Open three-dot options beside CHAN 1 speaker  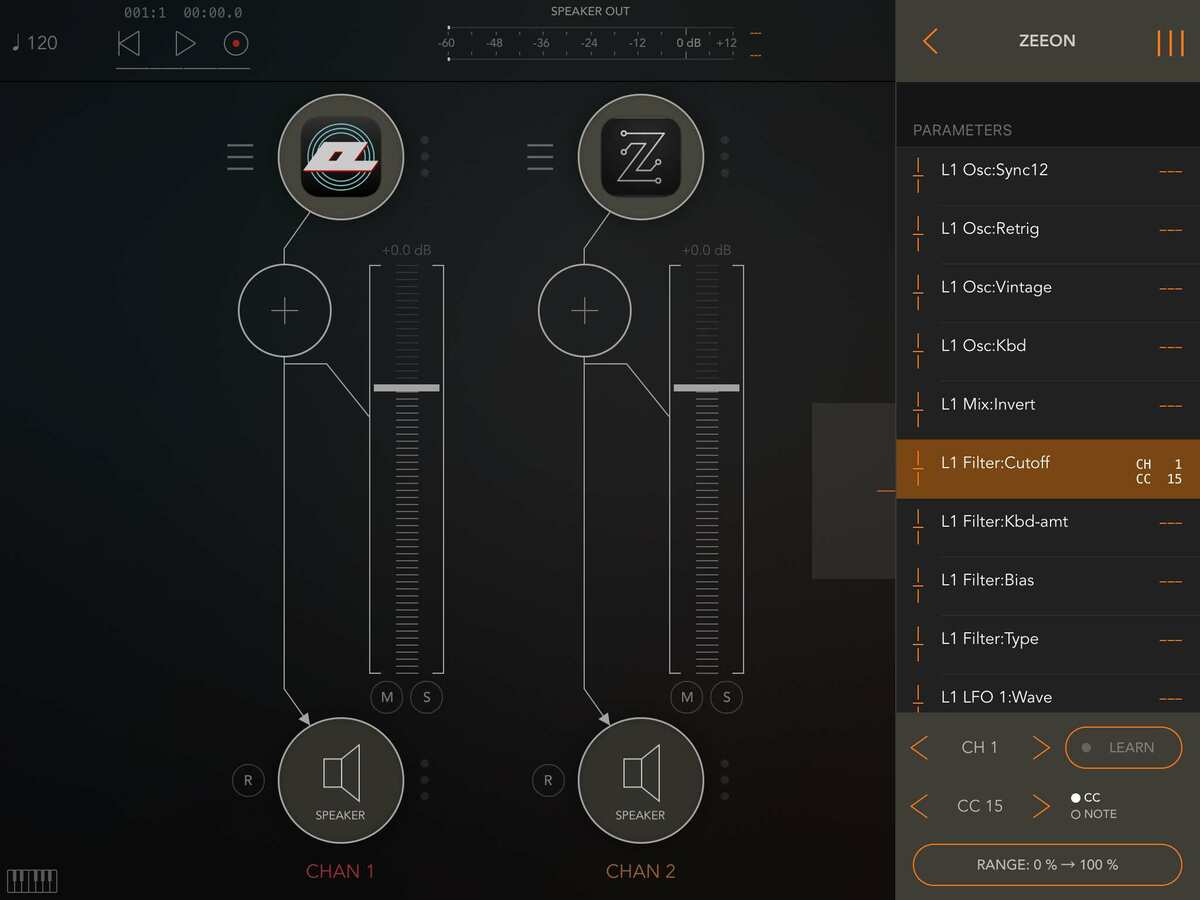pos(425,780)
